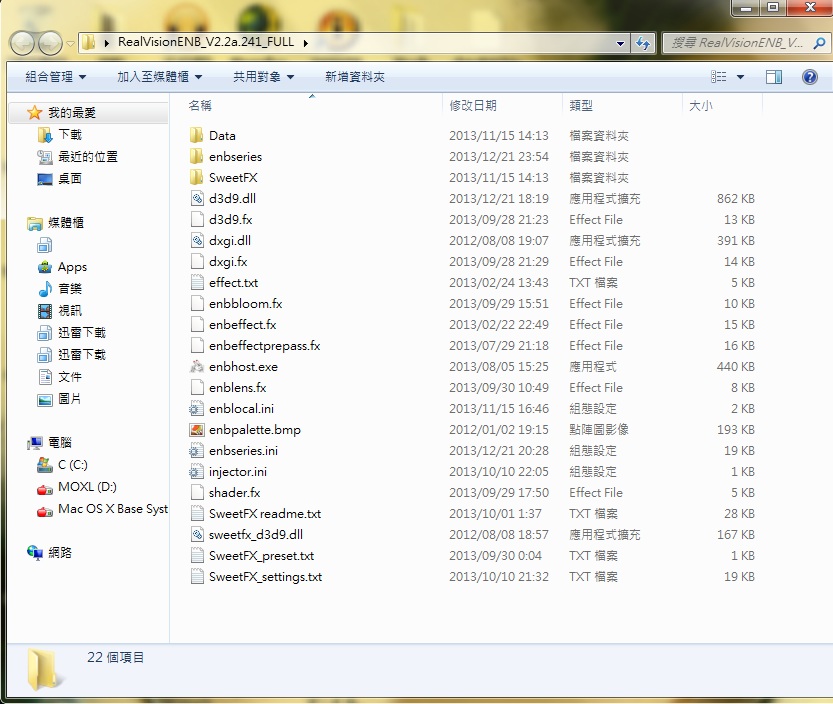The height and width of the screenshot is (704, 833).
Task: Select the injector.ini settings icon
Action: (x=197, y=471)
